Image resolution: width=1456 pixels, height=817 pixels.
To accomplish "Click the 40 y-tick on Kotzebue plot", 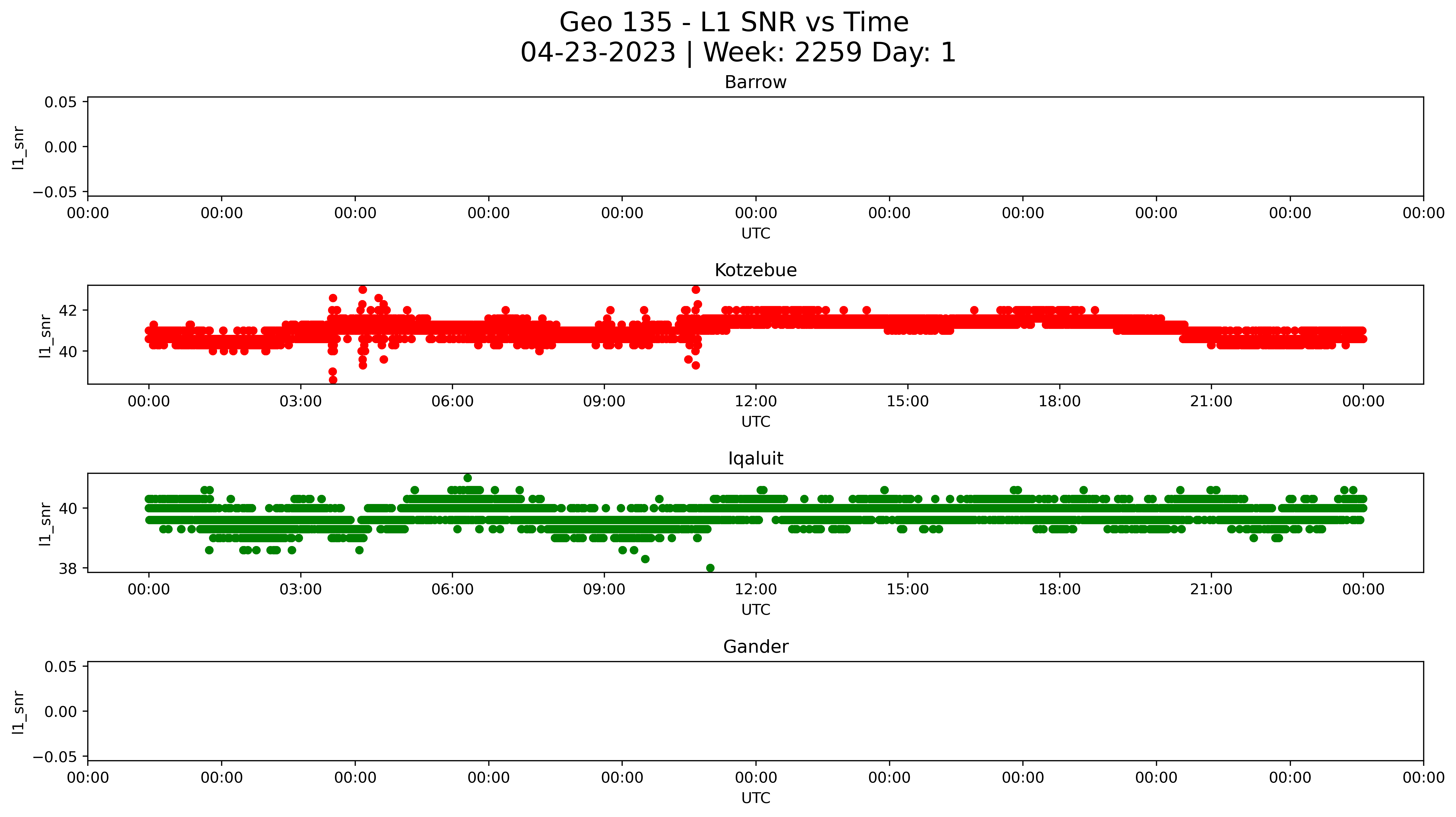I will [x=68, y=352].
